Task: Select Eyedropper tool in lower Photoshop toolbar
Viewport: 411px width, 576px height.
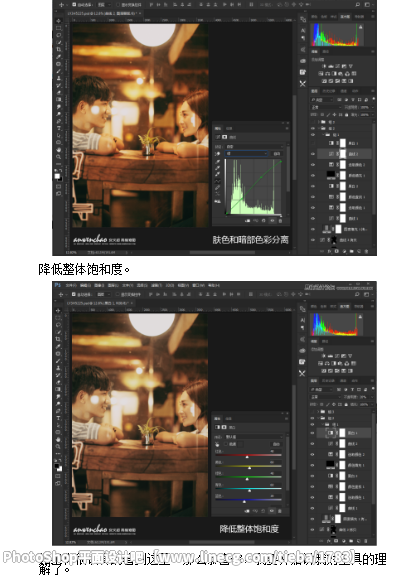Action: point(58,346)
